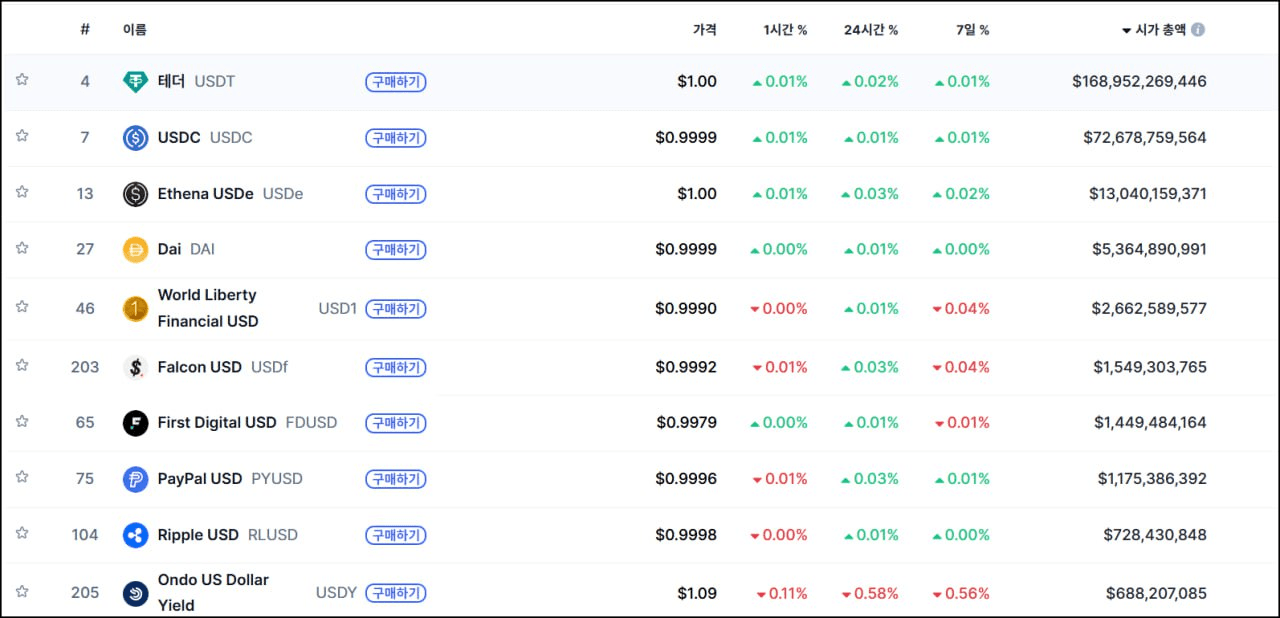Click 구매하기 button for USDC
Image resolution: width=1280 pixels, height=618 pixels.
click(396, 138)
